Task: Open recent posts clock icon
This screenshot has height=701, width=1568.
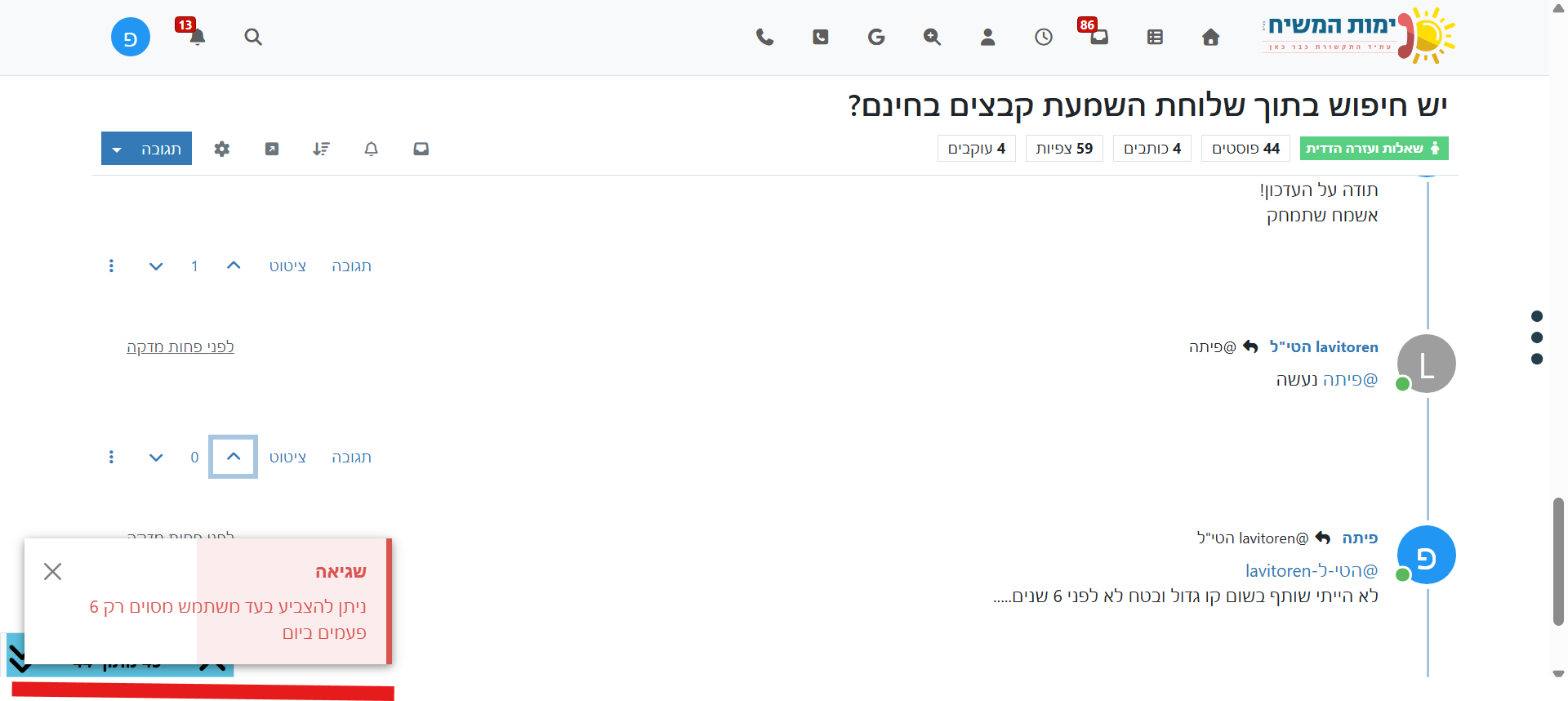Action: pyautogui.click(x=1044, y=37)
